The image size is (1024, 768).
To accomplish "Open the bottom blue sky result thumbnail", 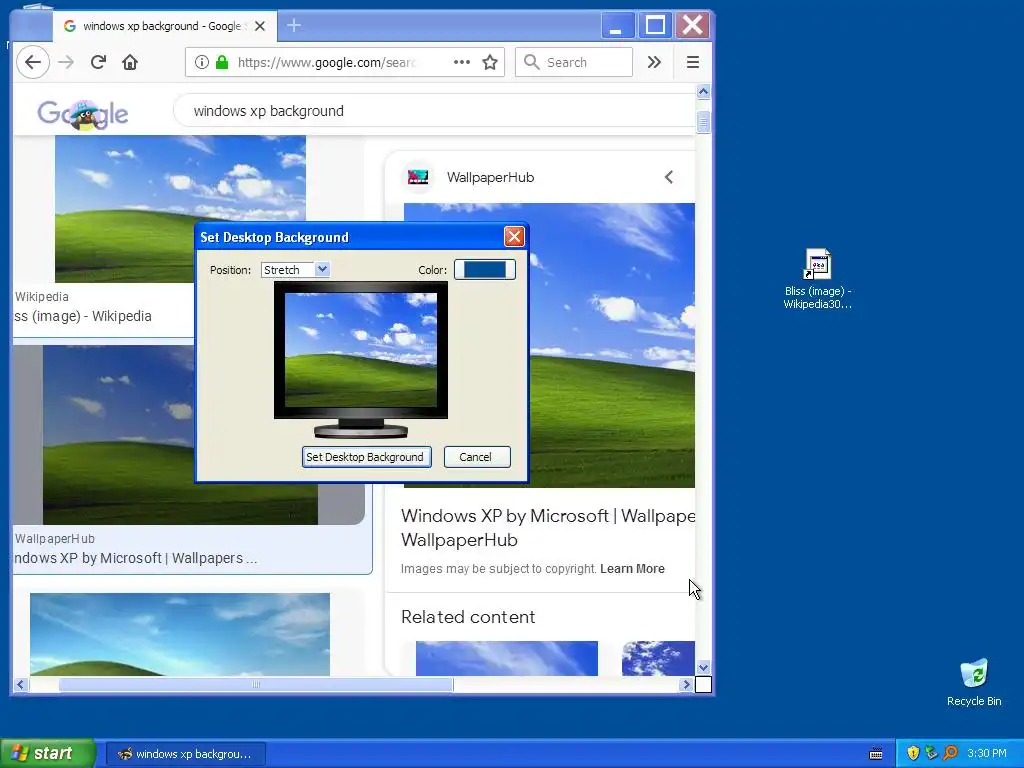I will click(180, 634).
